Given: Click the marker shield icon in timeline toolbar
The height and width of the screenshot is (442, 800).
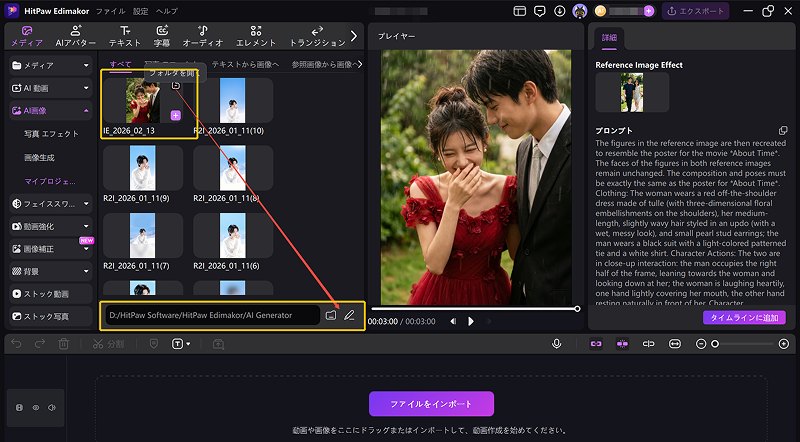Looking at the screenshot, I should [154, 344].
